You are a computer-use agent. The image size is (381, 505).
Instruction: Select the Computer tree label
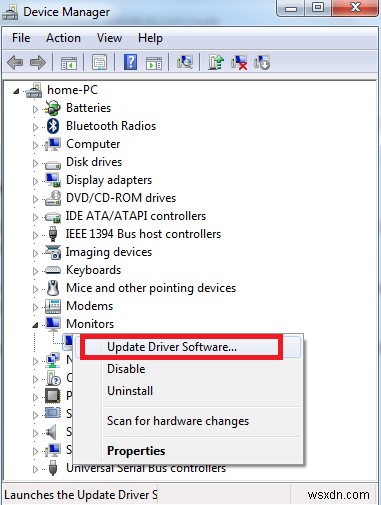[x=93, y=144]
